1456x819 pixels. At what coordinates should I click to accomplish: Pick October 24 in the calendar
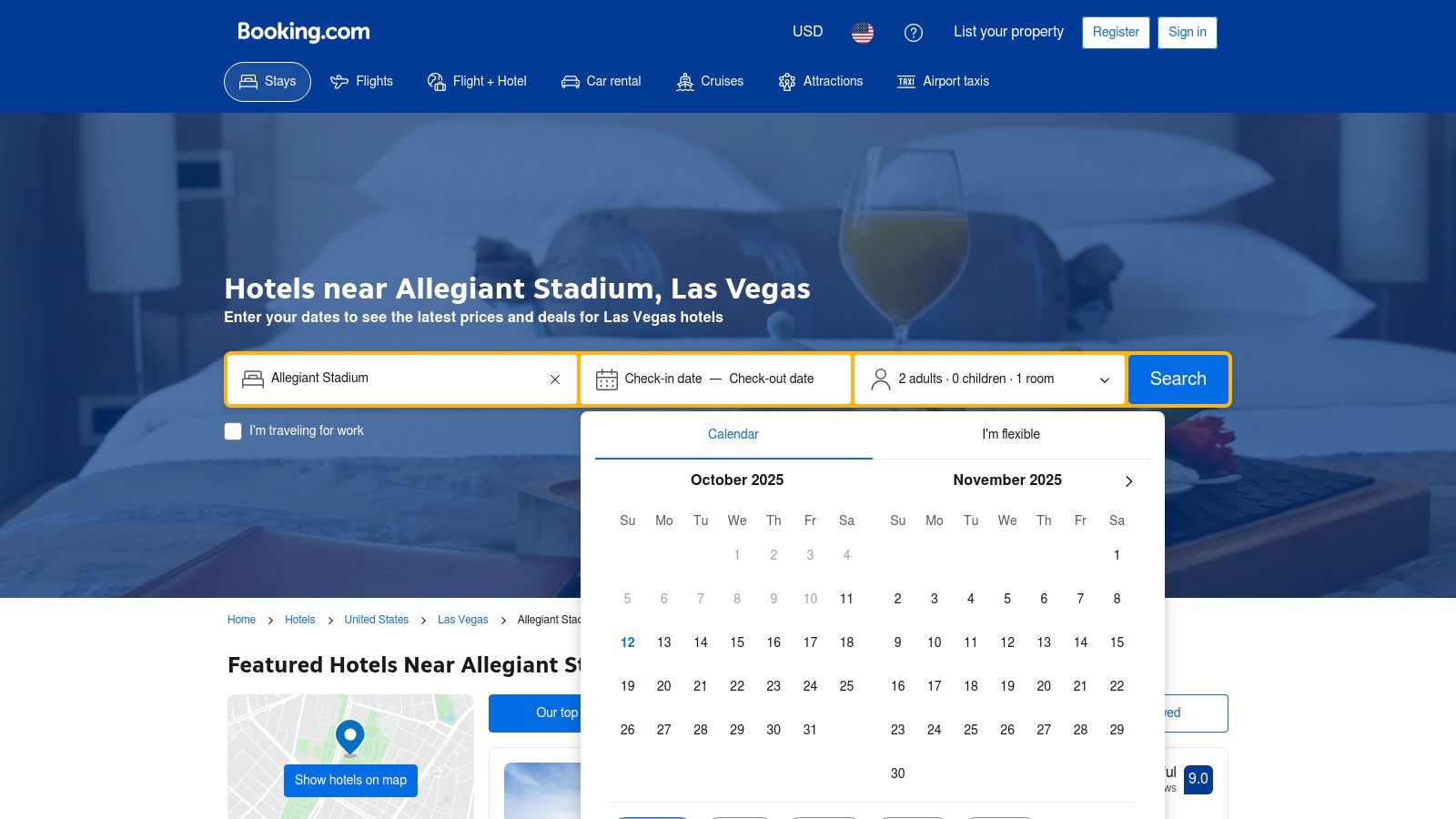810,686
